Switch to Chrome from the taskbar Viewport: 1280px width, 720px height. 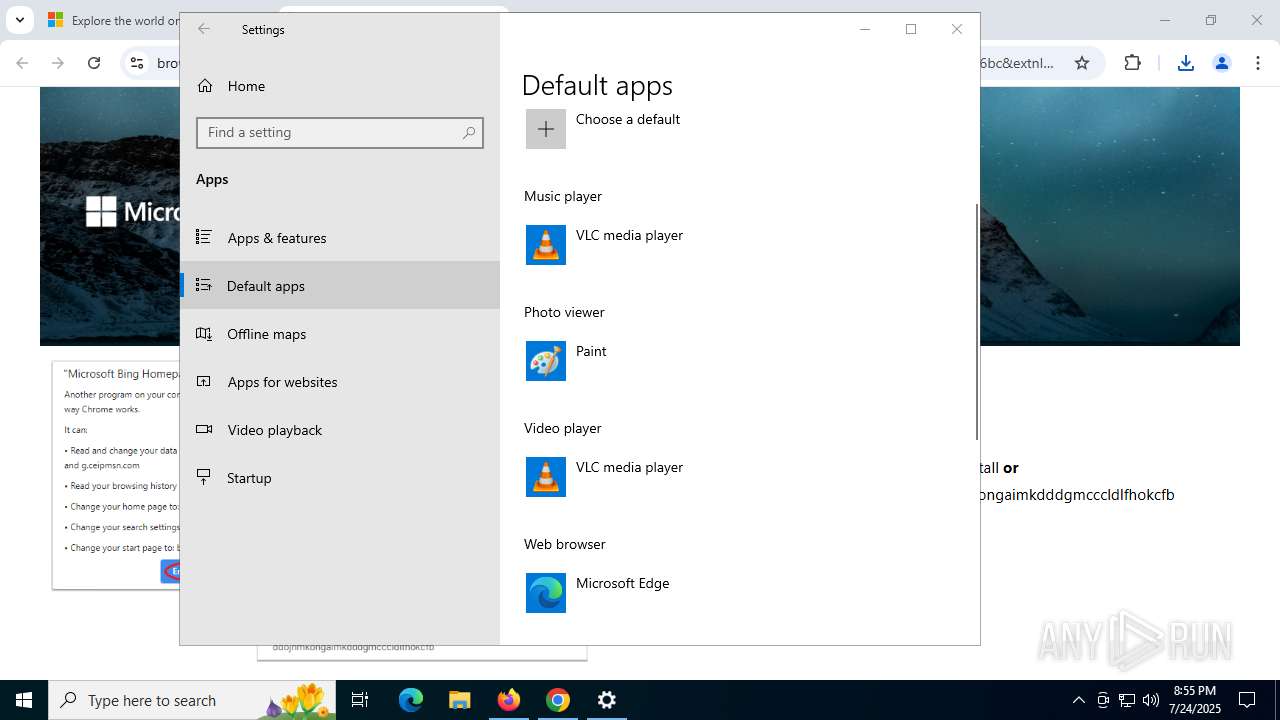point(558,700)
